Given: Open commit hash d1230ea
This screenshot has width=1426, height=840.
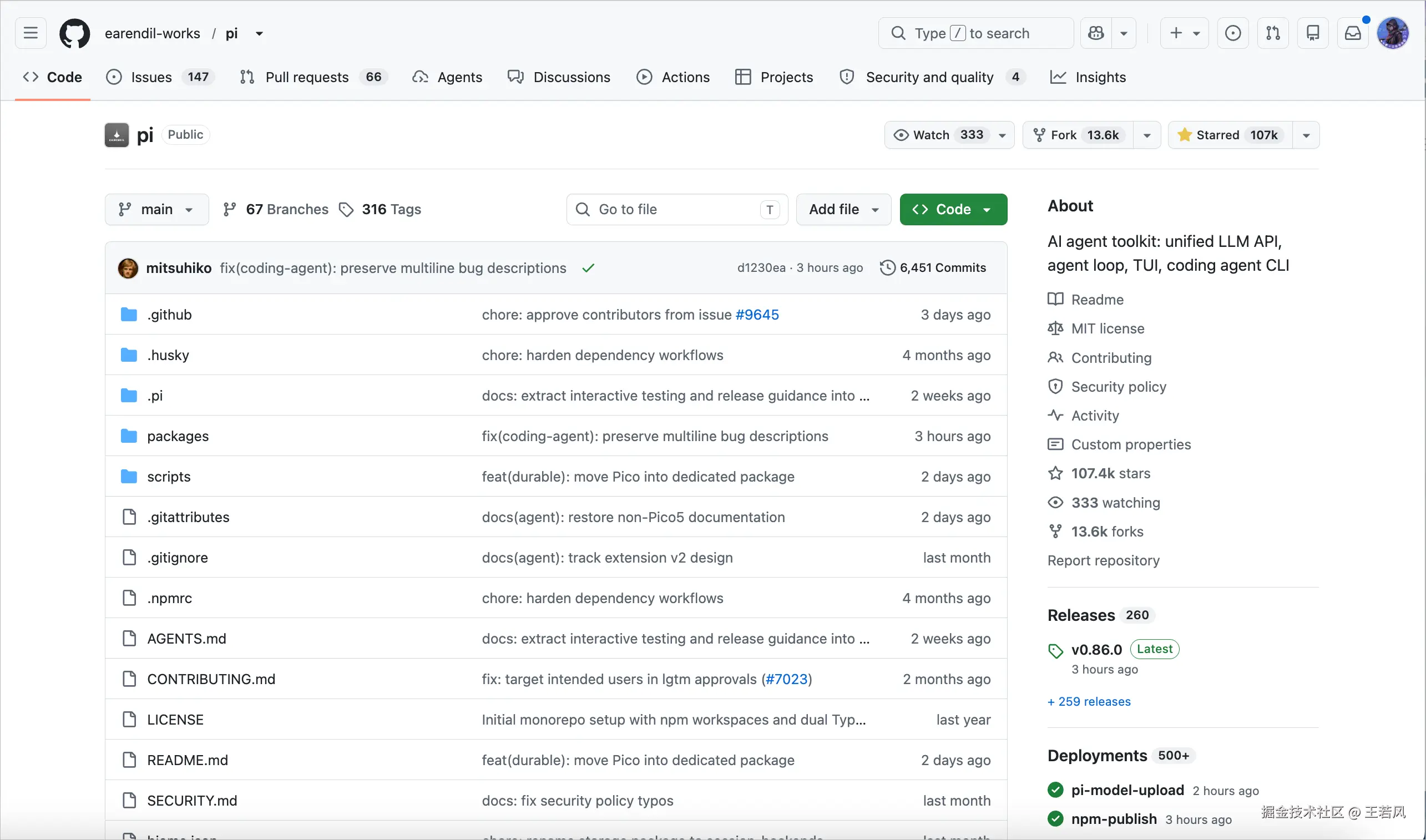Looking at the screenshot, I should coord(761,268).
